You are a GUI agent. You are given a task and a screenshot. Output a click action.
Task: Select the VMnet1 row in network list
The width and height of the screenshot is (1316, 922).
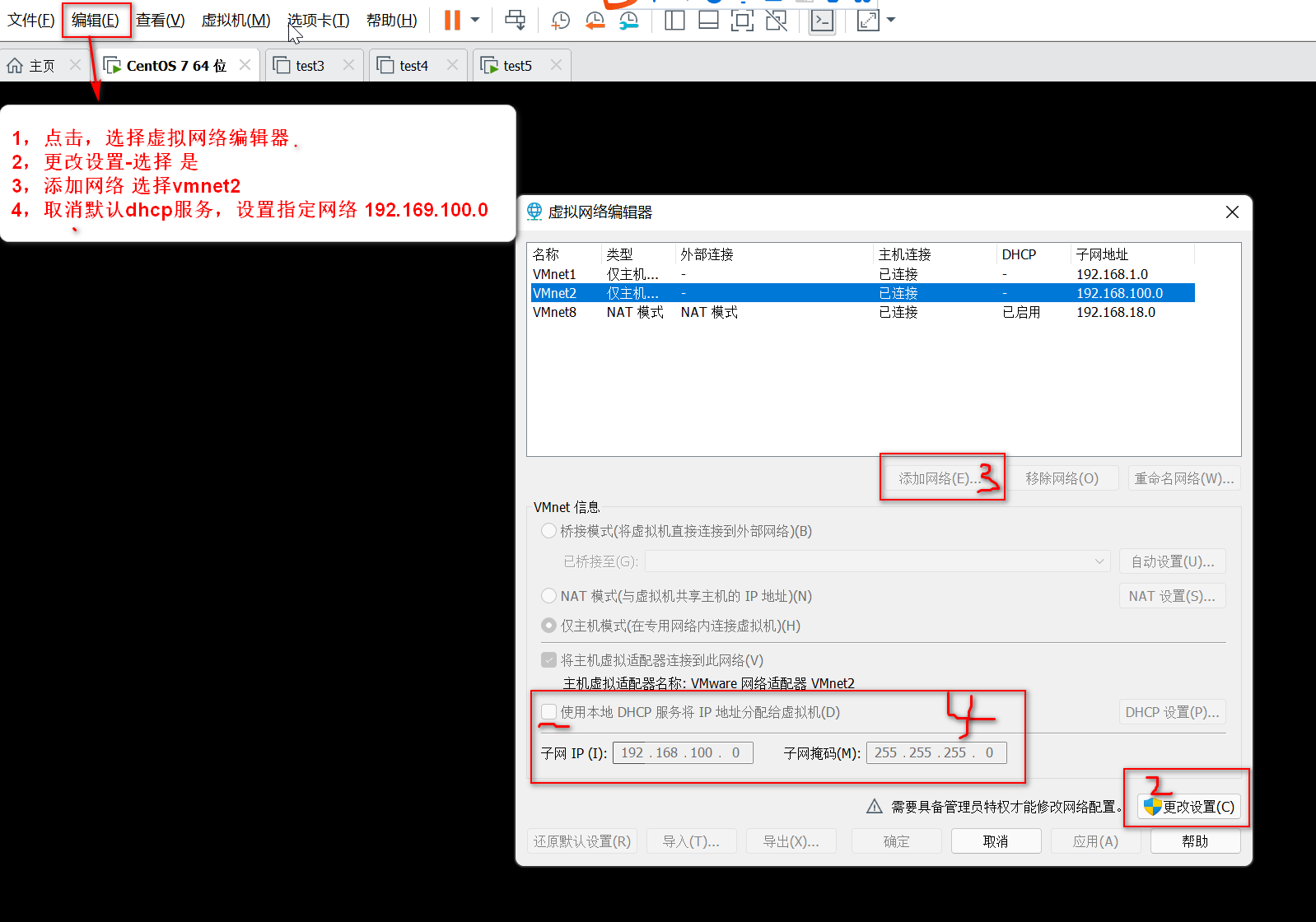point(862,274)
